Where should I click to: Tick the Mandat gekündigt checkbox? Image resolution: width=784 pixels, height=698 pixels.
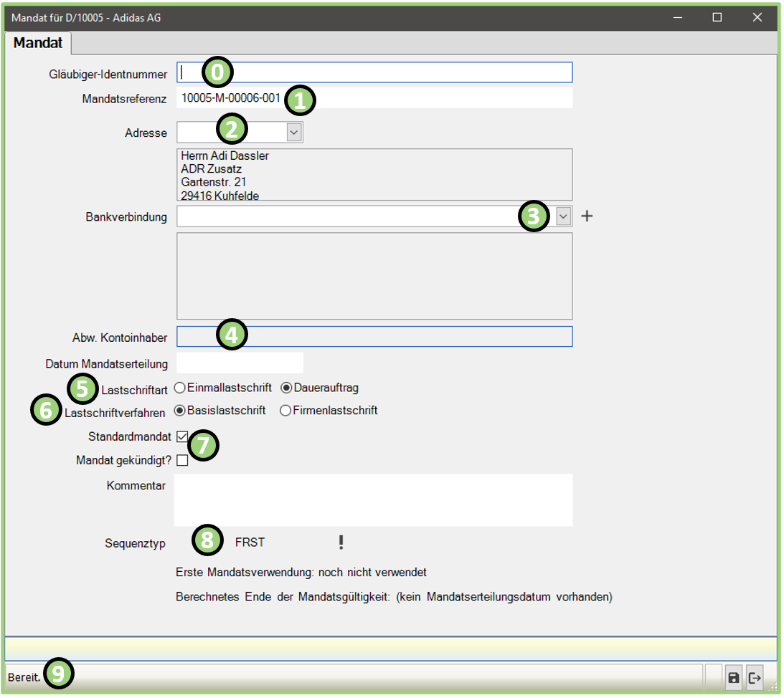[x=182, y=461]
